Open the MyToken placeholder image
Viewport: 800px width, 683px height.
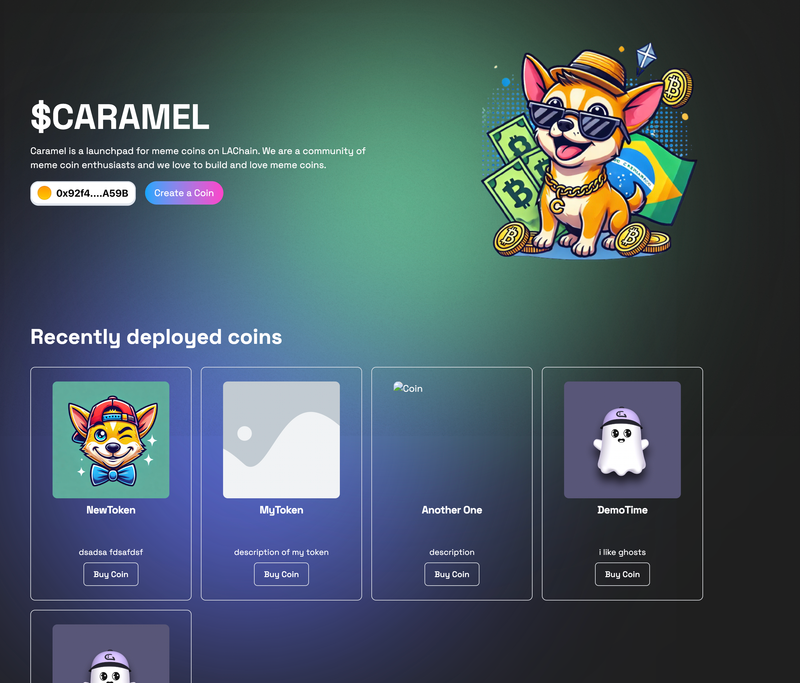point(281,440)
